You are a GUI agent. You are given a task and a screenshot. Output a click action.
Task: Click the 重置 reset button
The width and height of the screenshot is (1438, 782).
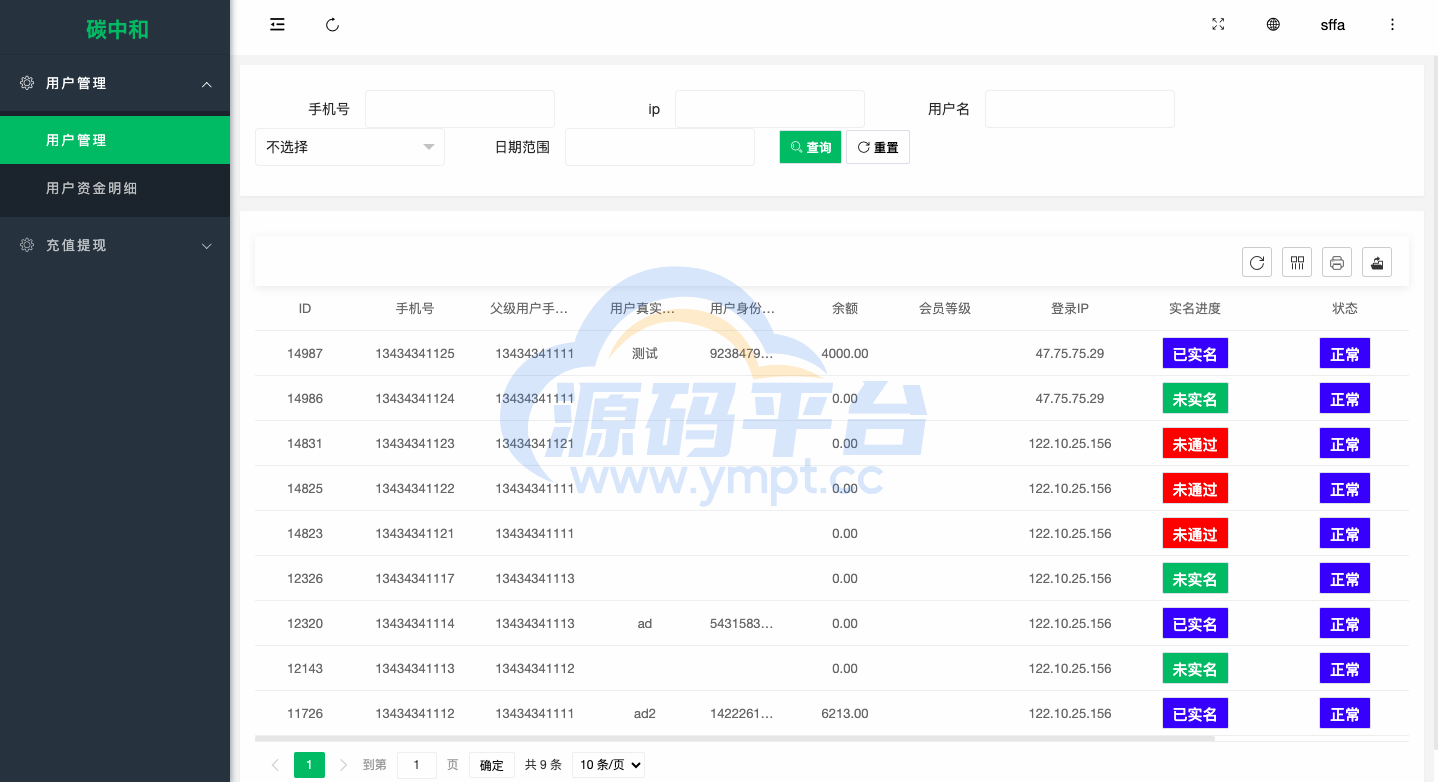coord(878,147)
